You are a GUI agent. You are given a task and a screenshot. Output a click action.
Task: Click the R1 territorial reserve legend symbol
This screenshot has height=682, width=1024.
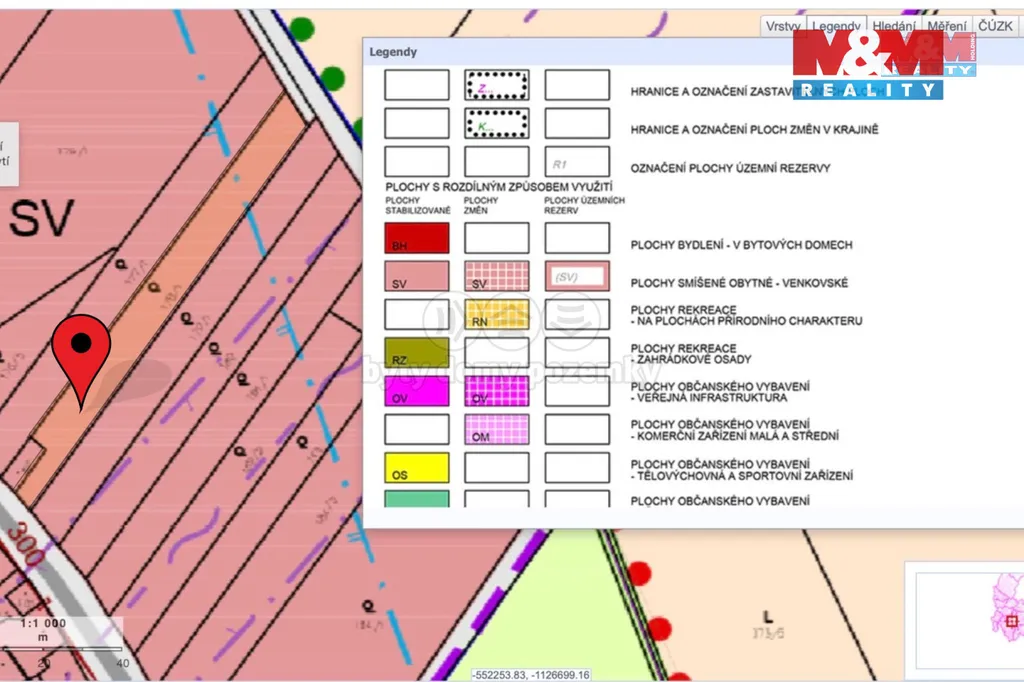[577, 162]
